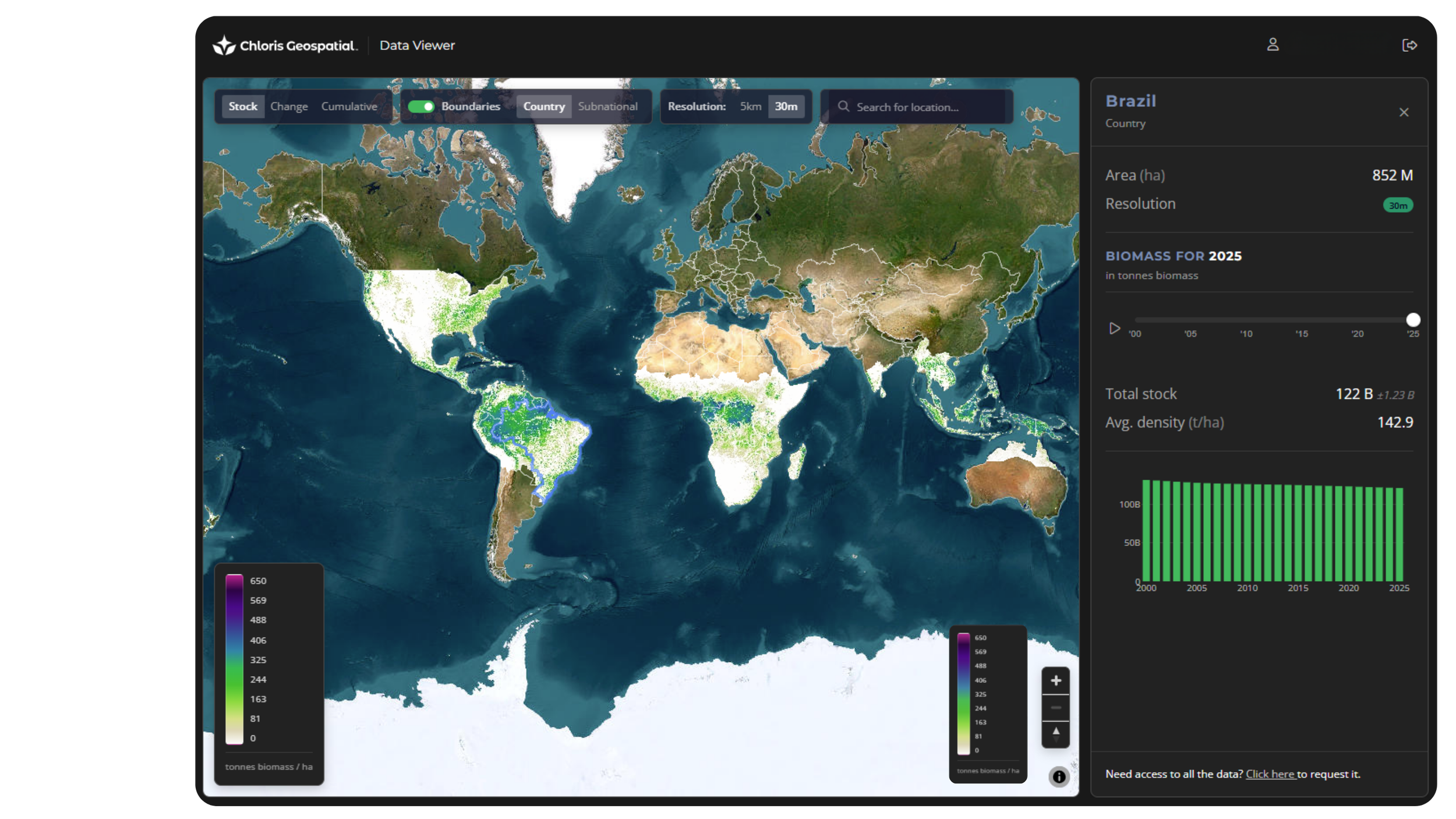Open the user profile icon

click(1273, 45)
